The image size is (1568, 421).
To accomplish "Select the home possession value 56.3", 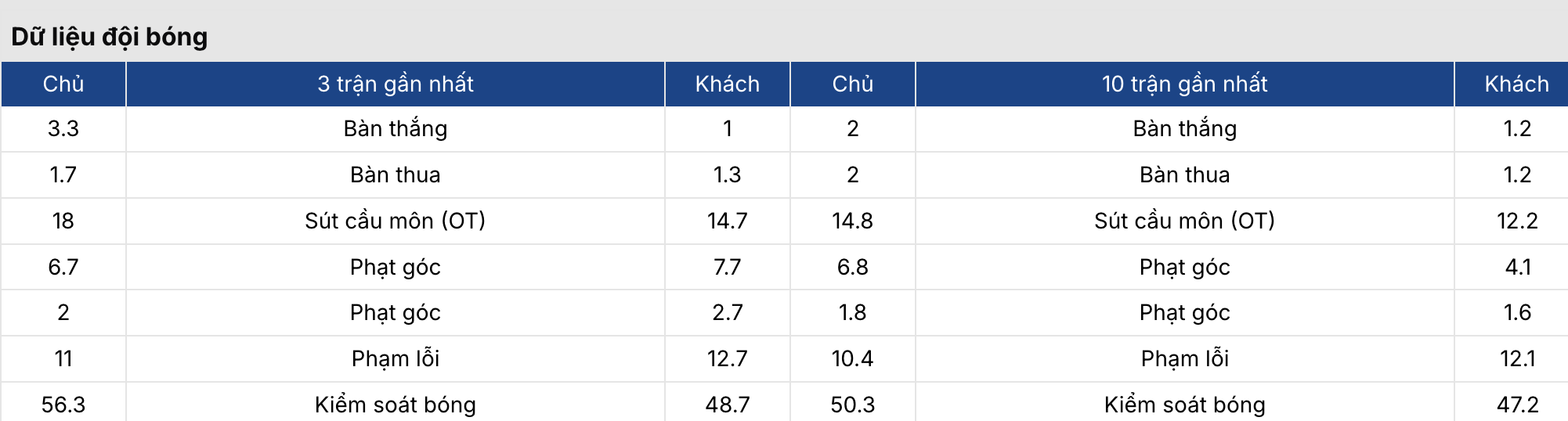I will [x=63, y=404].
